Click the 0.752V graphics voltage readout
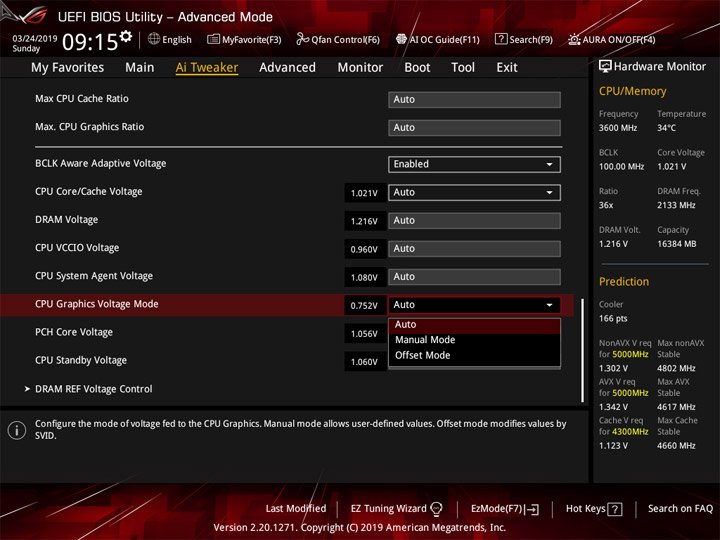The width and height of the screenshot is (720, 540). [x=365, y=306]
